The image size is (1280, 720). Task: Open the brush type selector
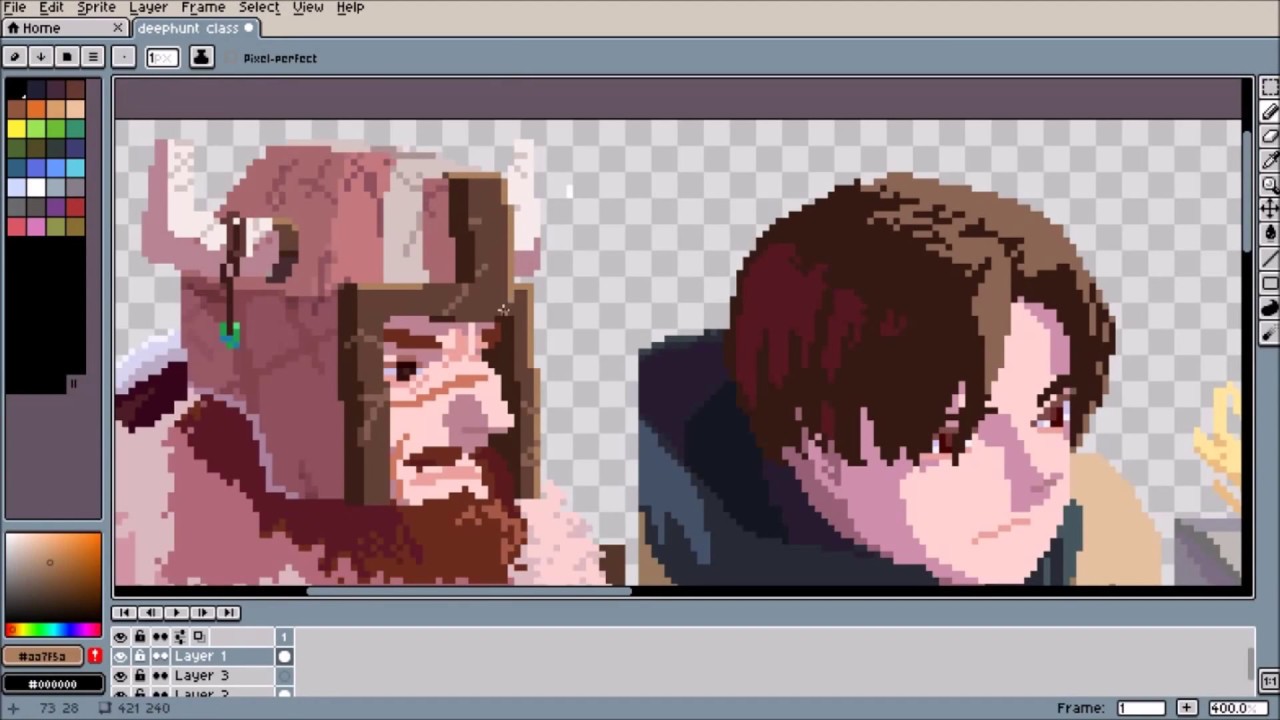point(123,57)
